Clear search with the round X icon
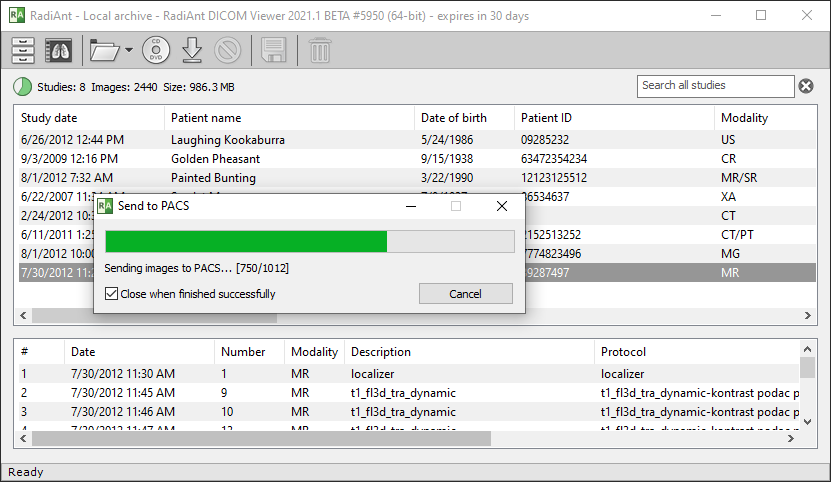The image size is (831, 482). point(806,86)
